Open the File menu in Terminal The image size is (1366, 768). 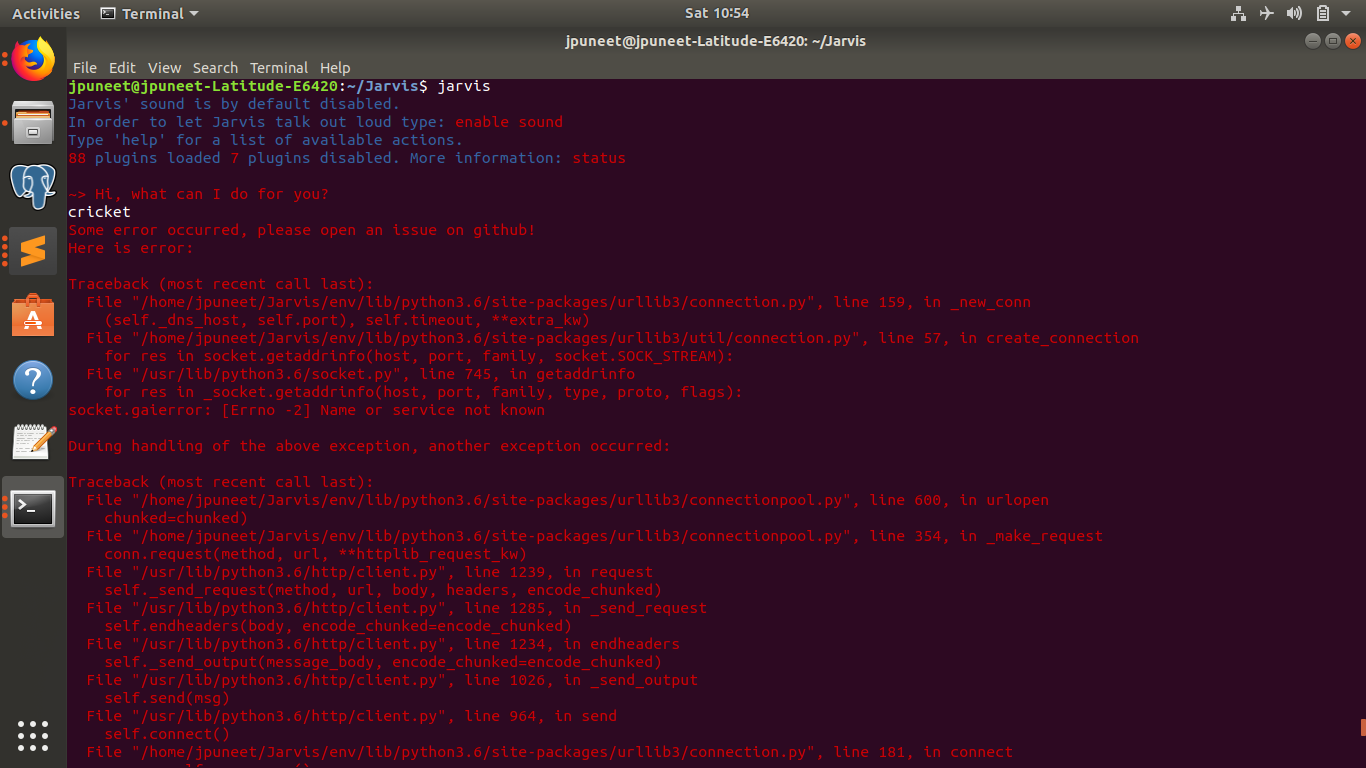[85, 68]
